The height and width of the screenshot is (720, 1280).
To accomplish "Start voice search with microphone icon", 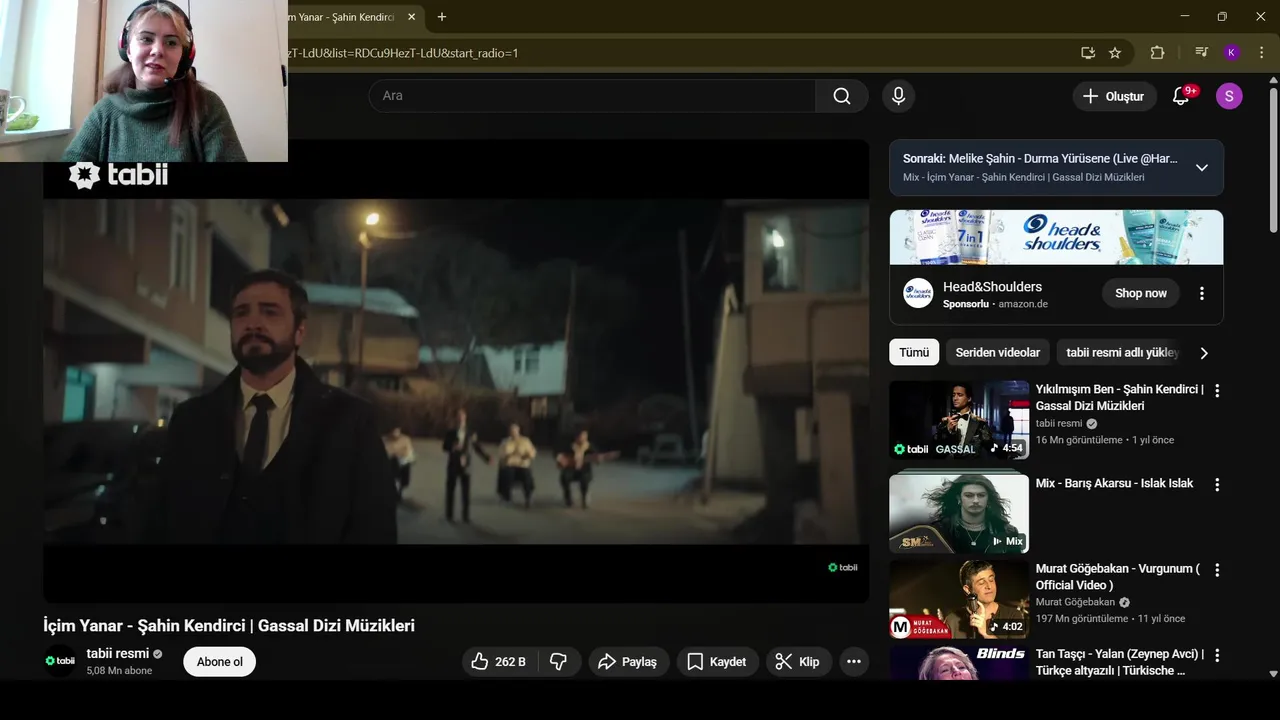I will (898, 96).
